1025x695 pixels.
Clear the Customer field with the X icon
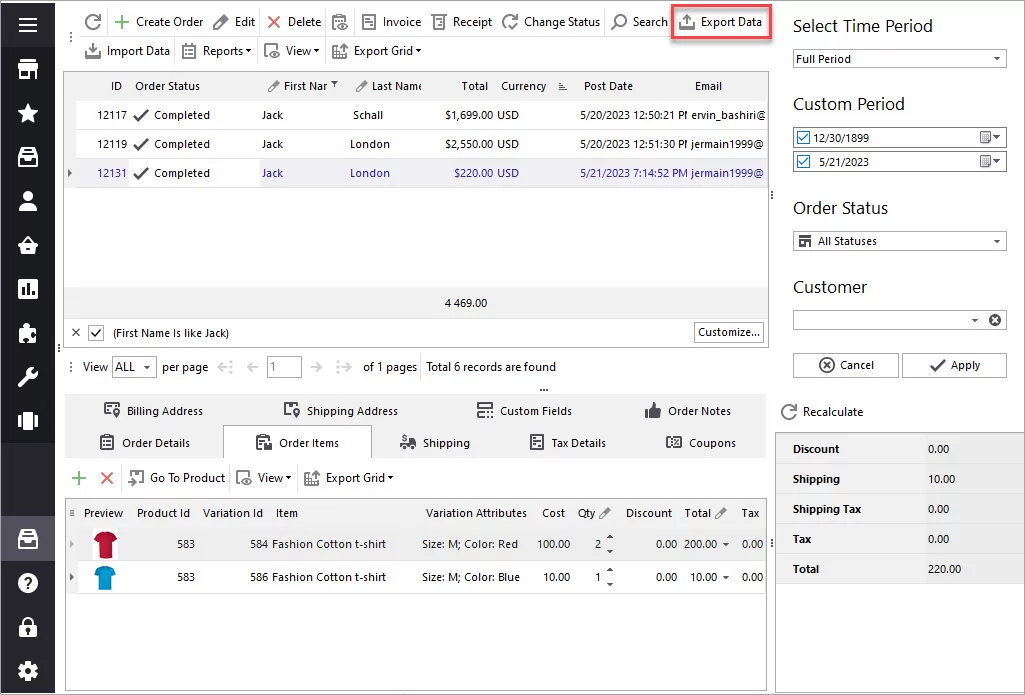(x=995, y=320)
